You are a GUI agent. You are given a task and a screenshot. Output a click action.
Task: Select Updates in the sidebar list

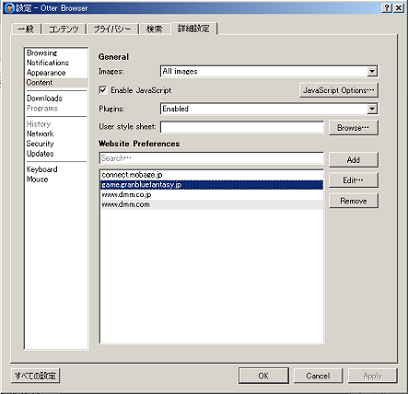pyautogui.click(x=56, y=154)
